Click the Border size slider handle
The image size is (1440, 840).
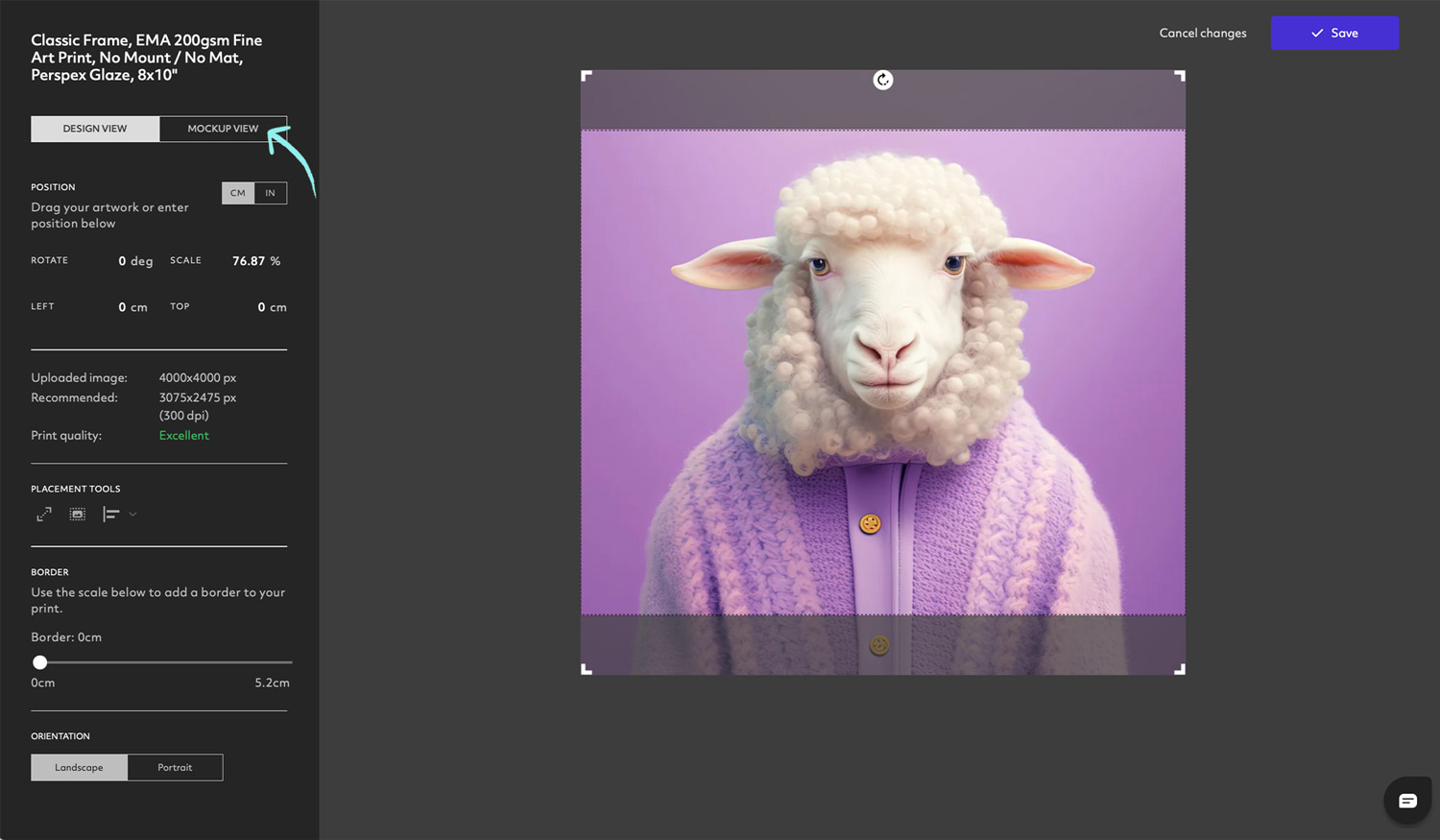[x=39, y=661]
